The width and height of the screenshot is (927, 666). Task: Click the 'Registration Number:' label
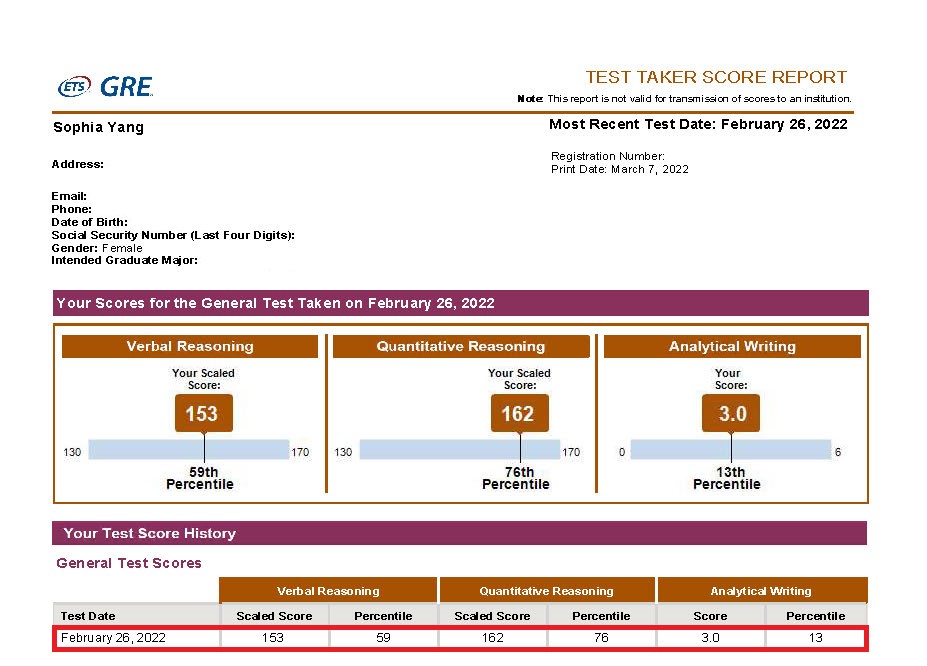(608, 156)
